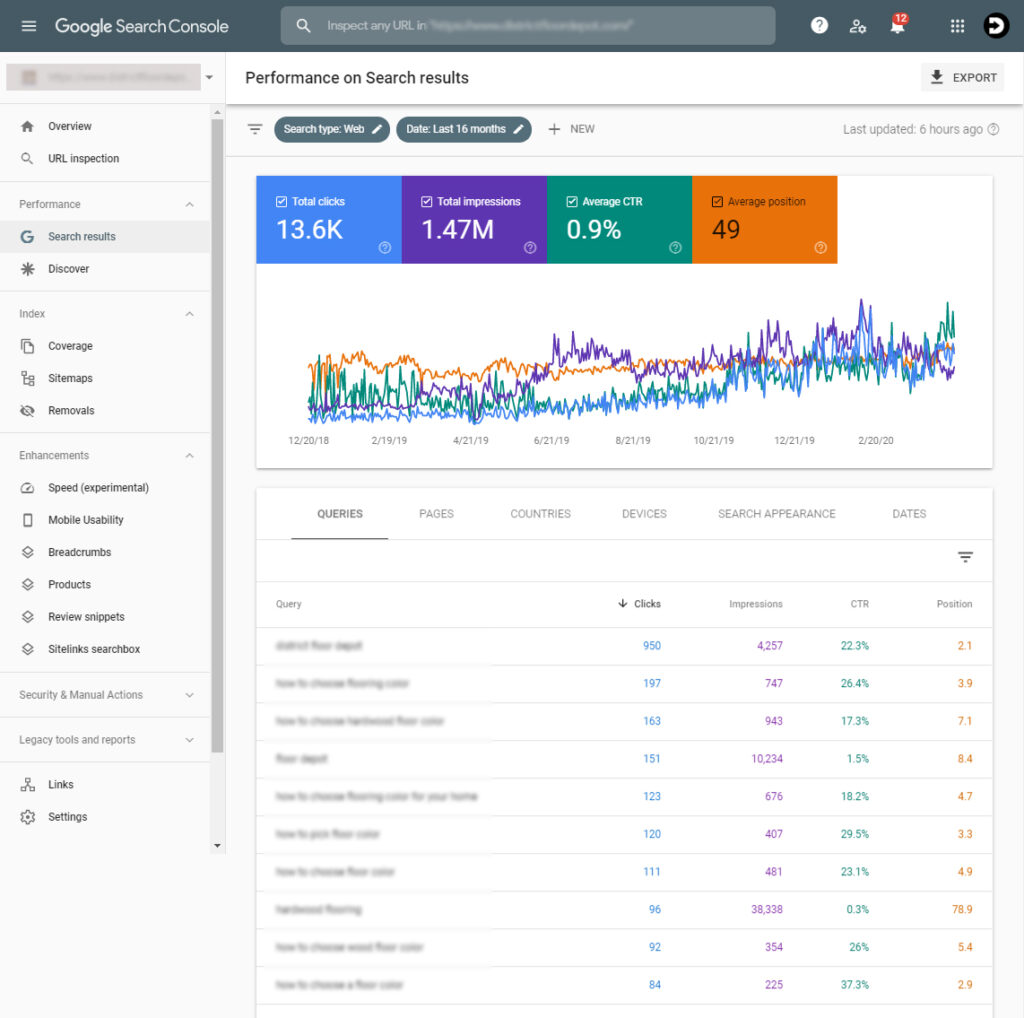Add a NEW filter
1024x1018 pixels.
click(x=571, y=129)
